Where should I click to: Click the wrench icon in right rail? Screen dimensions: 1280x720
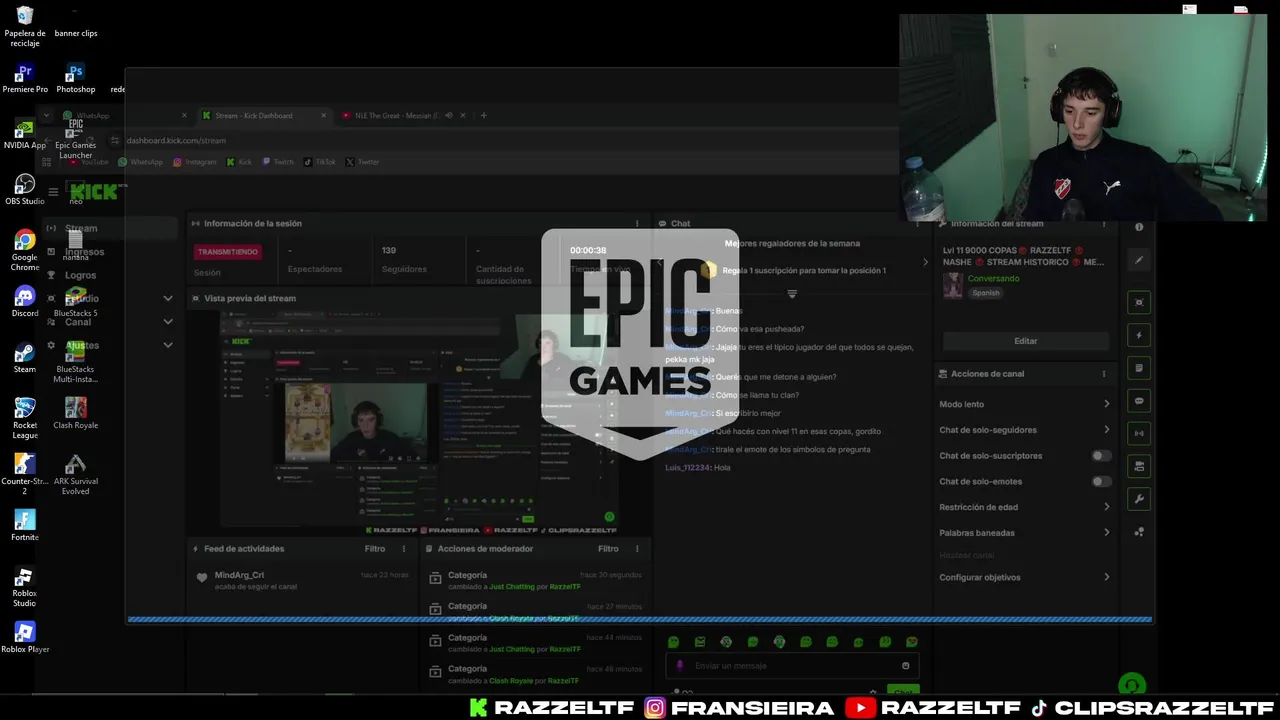pyautogui.click(x=1139, y=499)
